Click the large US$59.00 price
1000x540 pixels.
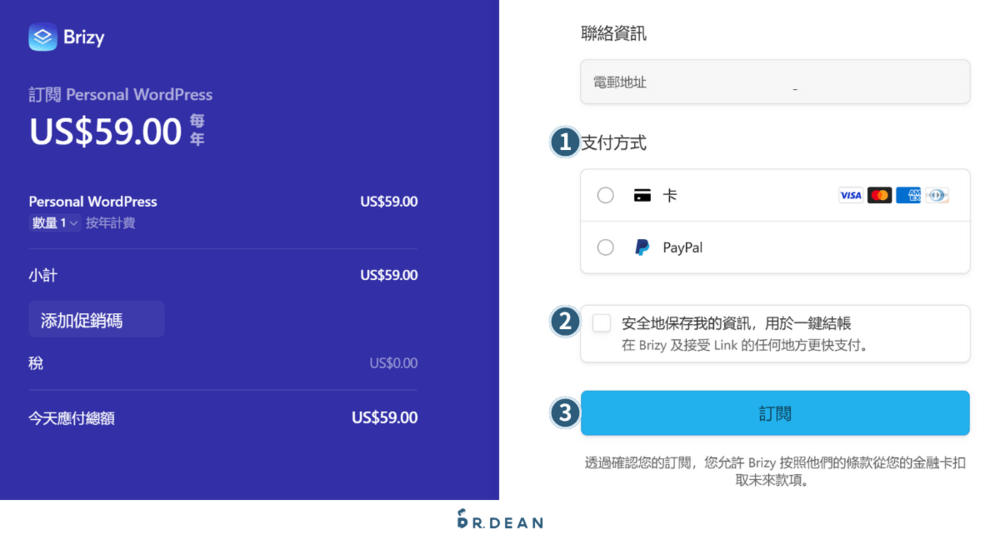pos(106,131)
